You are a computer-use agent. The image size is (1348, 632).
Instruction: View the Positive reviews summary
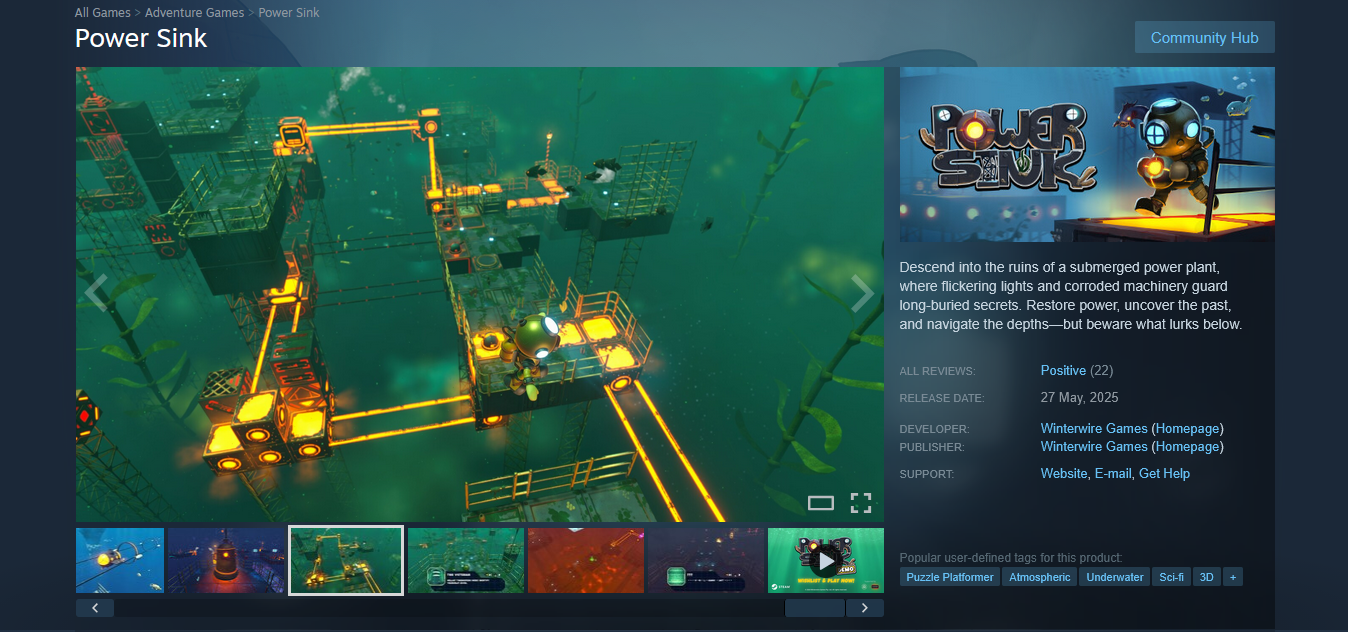[1063, 370]
